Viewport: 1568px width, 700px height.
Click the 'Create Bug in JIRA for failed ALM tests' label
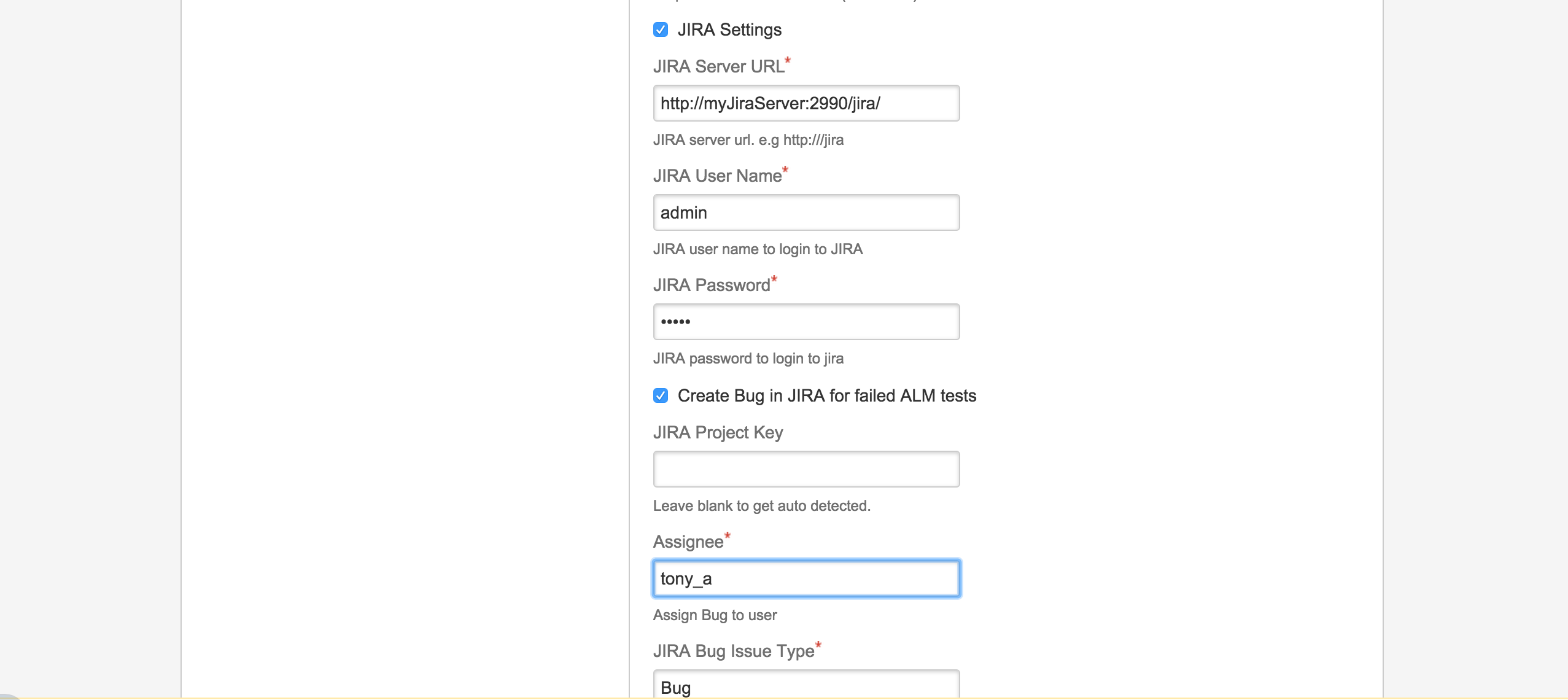(826, 395)
